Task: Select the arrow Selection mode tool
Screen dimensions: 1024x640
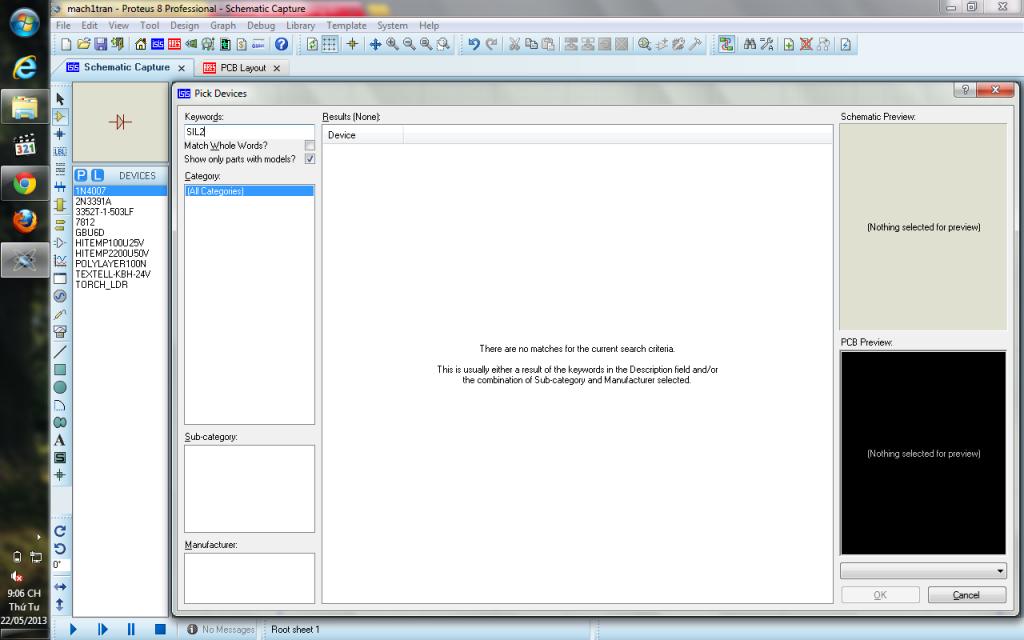Action: tap(60, 99)
